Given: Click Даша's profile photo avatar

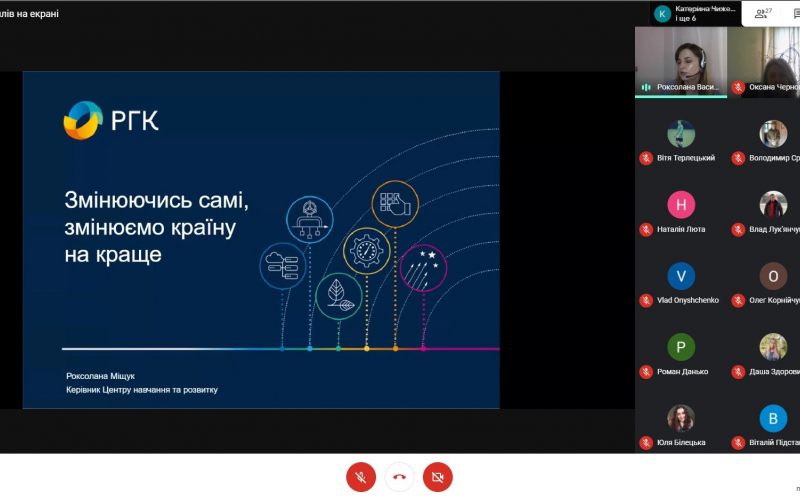Looking at the screenshot, I should 773,347.
